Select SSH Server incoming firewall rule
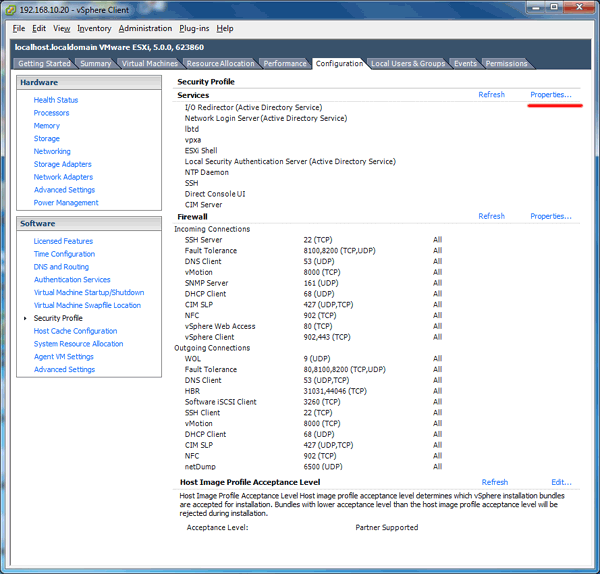This screenshot has width=600, height=574. coord(204,240)
